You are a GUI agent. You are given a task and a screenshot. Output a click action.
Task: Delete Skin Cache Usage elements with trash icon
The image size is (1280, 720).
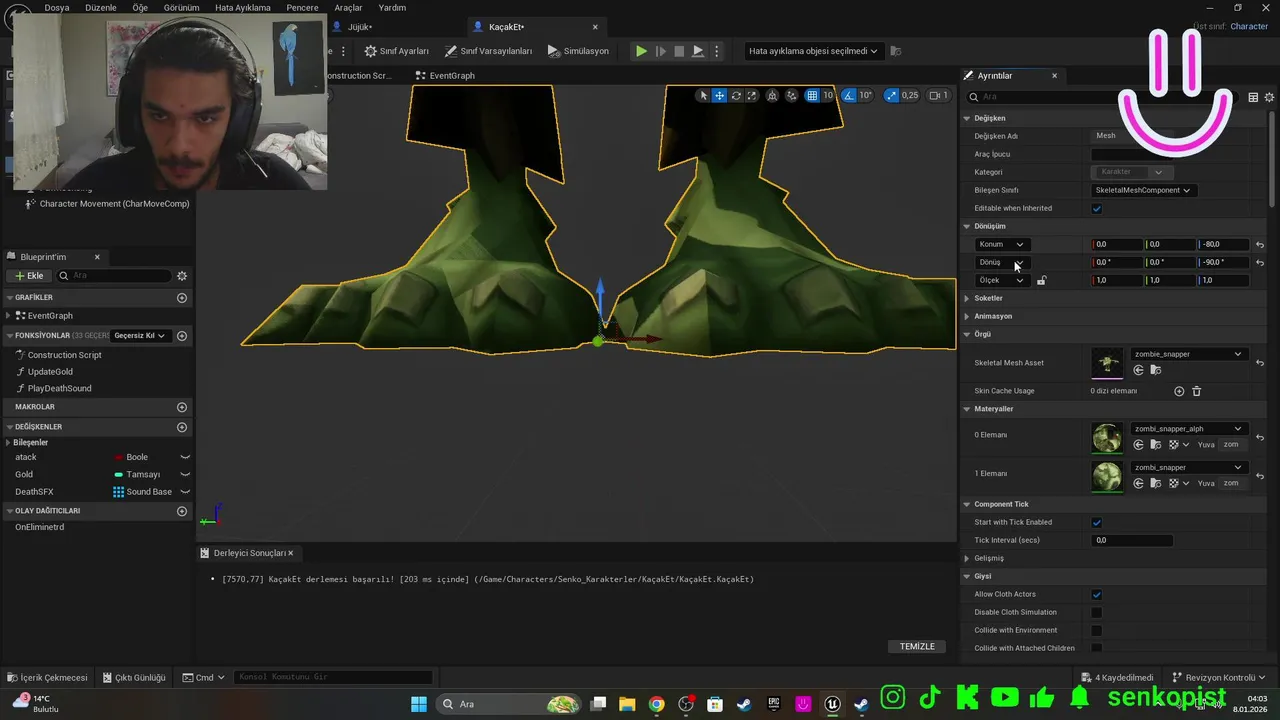pos(1196,391)
